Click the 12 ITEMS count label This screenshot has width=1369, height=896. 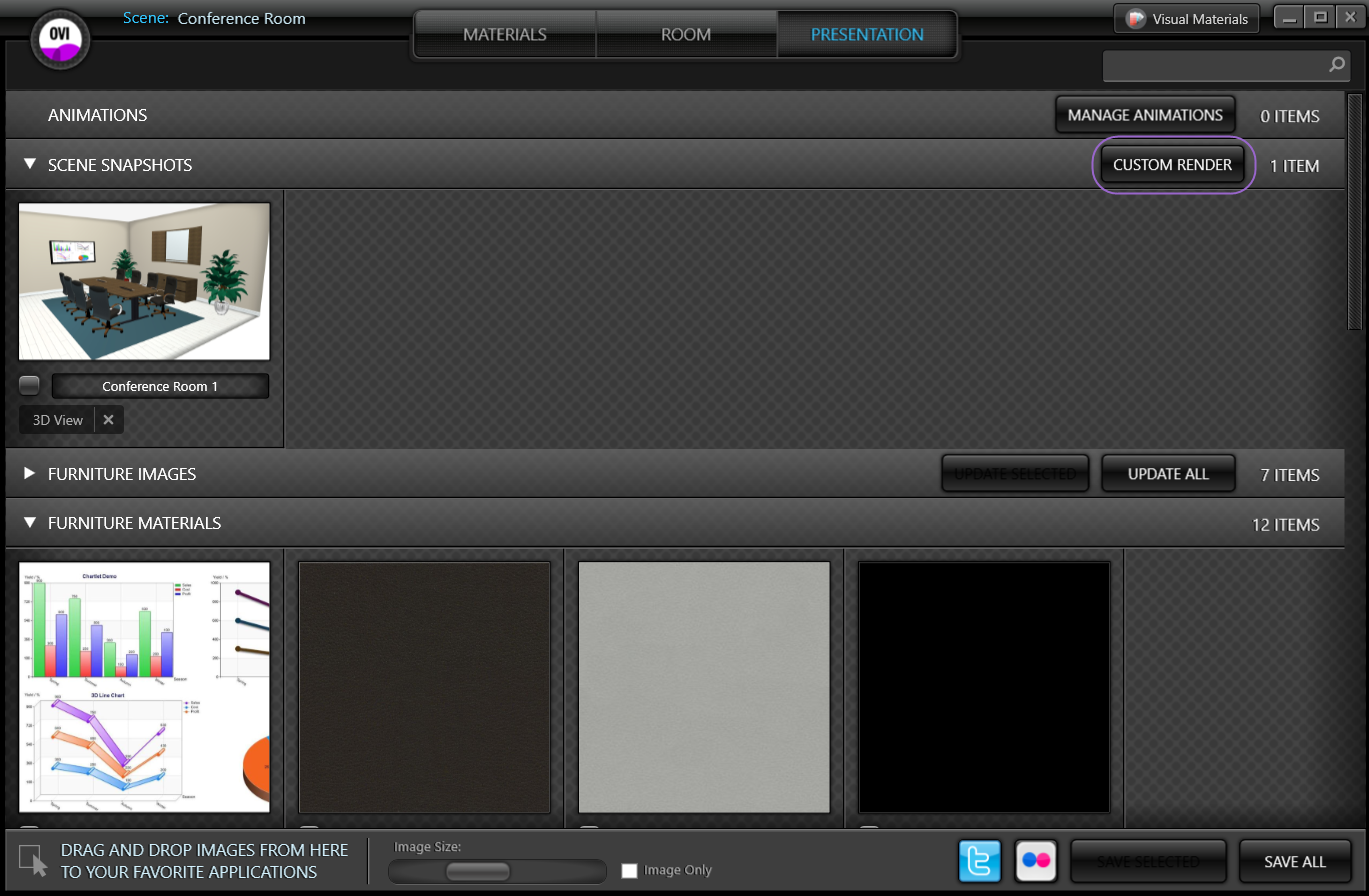tap(1286, 525)
